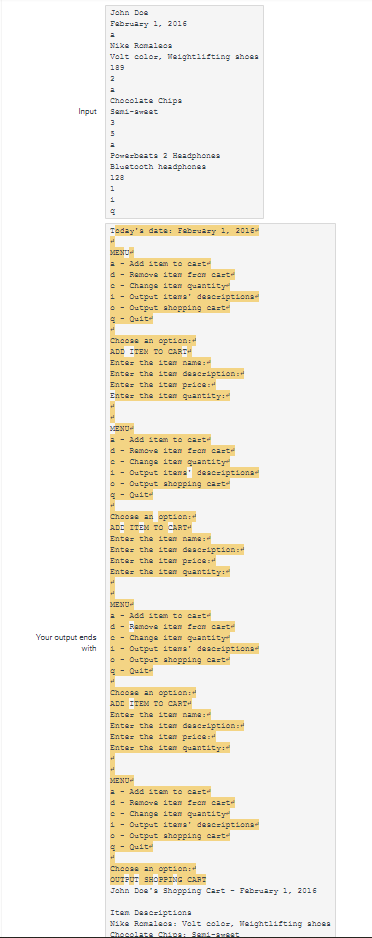Select the '189' price value in Input
The image size is (372, 938).
tap(117, 68)
